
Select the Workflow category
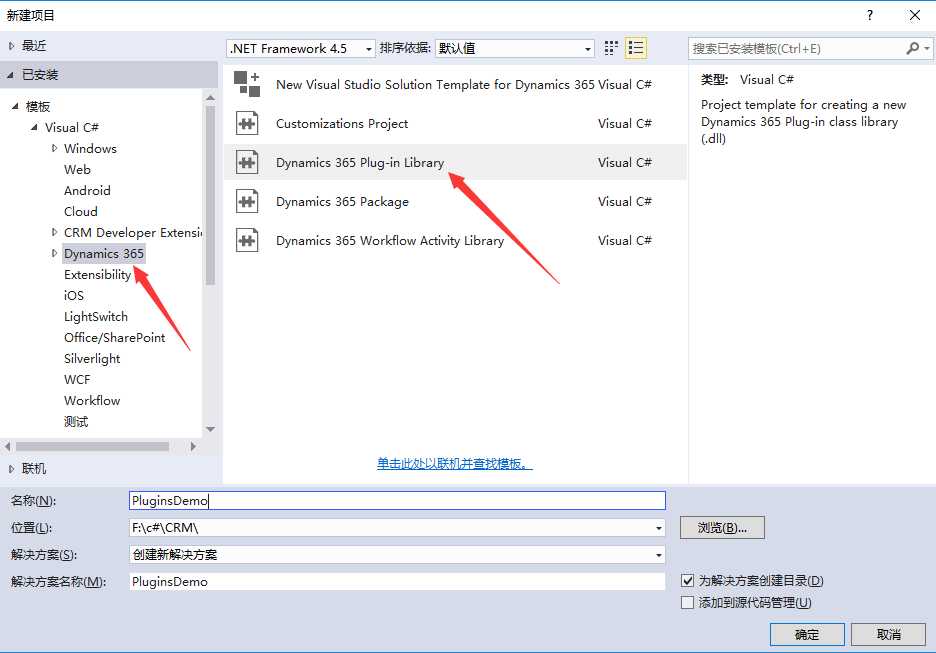(92, 401)
